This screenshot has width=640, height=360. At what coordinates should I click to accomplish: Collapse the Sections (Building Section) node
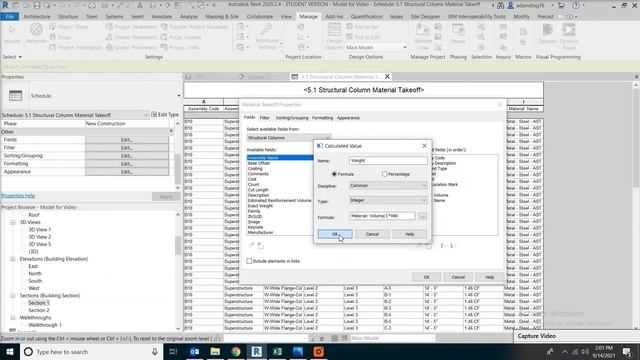pyautogui.click(x=13, y=296)
